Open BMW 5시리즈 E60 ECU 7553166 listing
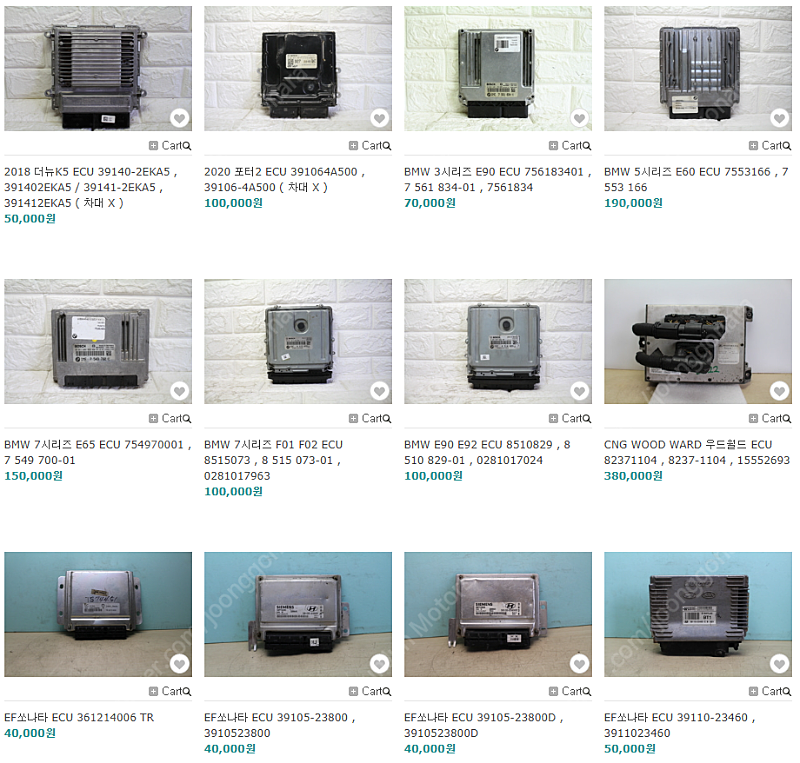The image size is (800, 763). click(696, 180)
